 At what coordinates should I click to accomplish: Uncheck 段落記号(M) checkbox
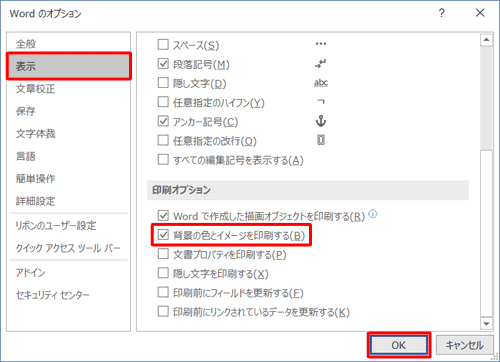(x=163, y=63)
